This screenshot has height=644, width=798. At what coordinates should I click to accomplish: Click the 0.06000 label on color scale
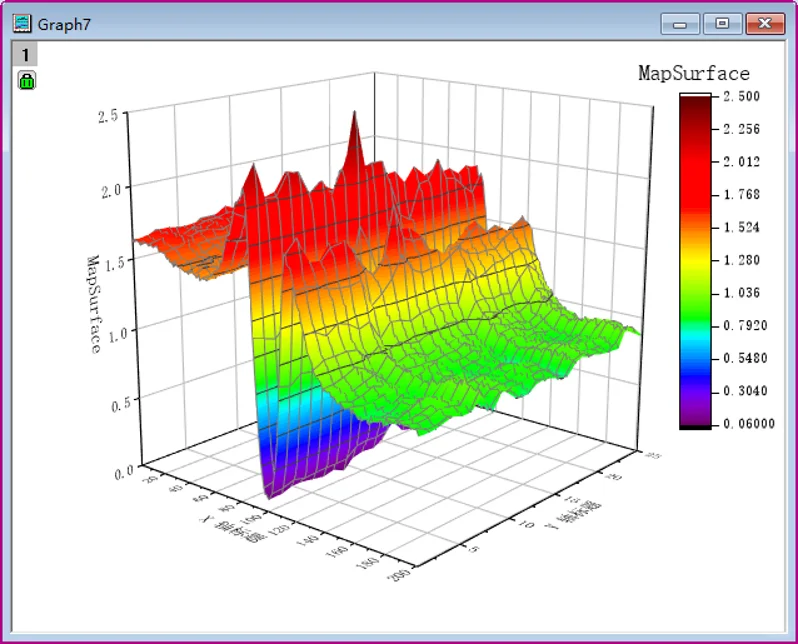pos(749,424)
